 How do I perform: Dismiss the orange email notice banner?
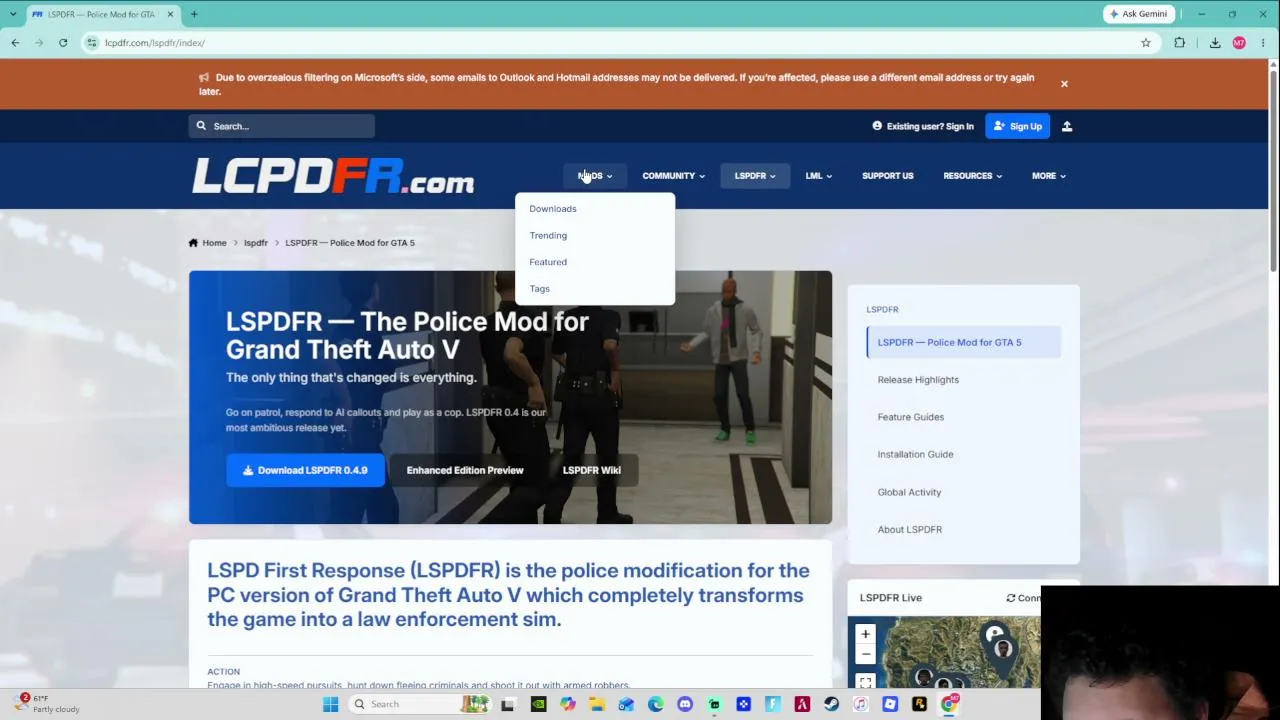[1064, 84]
